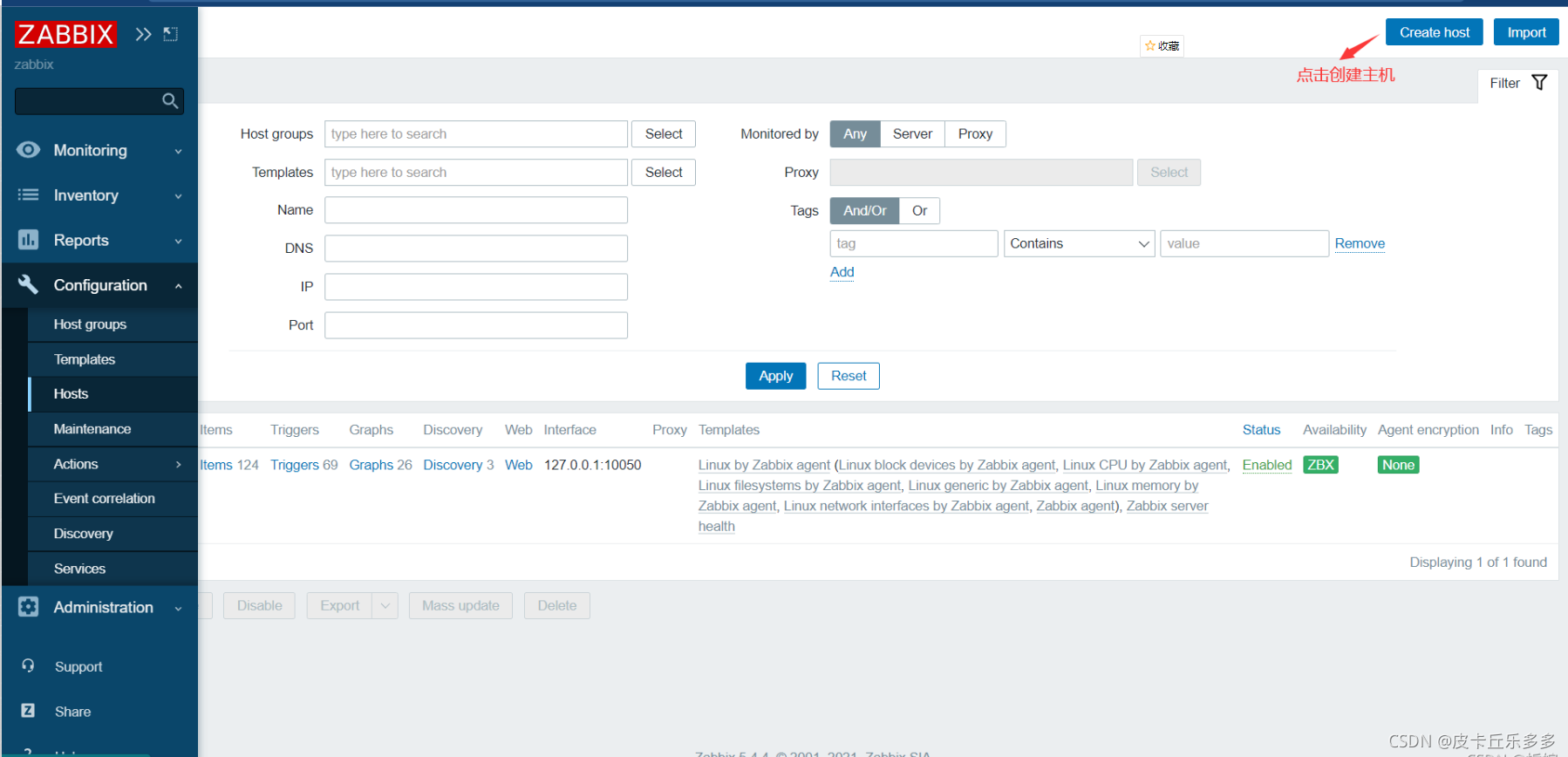Focus the Name input field
The height and width of the screenshot is (757, 1568).
point(476,210)
